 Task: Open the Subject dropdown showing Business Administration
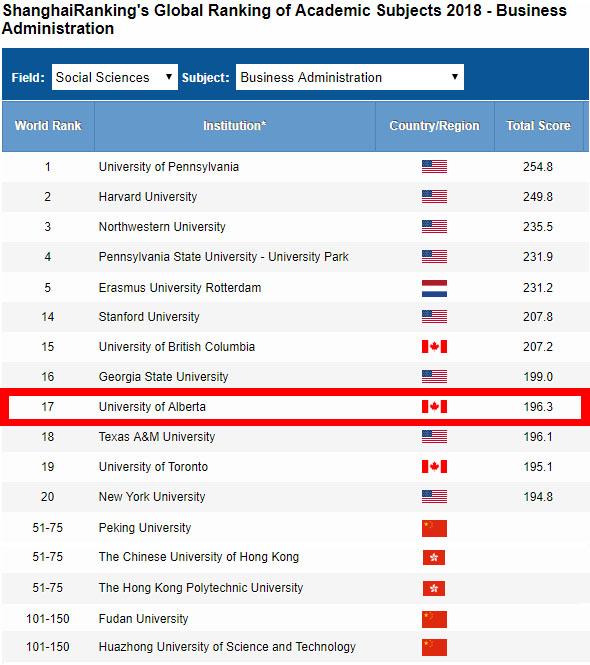tap(350, 77)
